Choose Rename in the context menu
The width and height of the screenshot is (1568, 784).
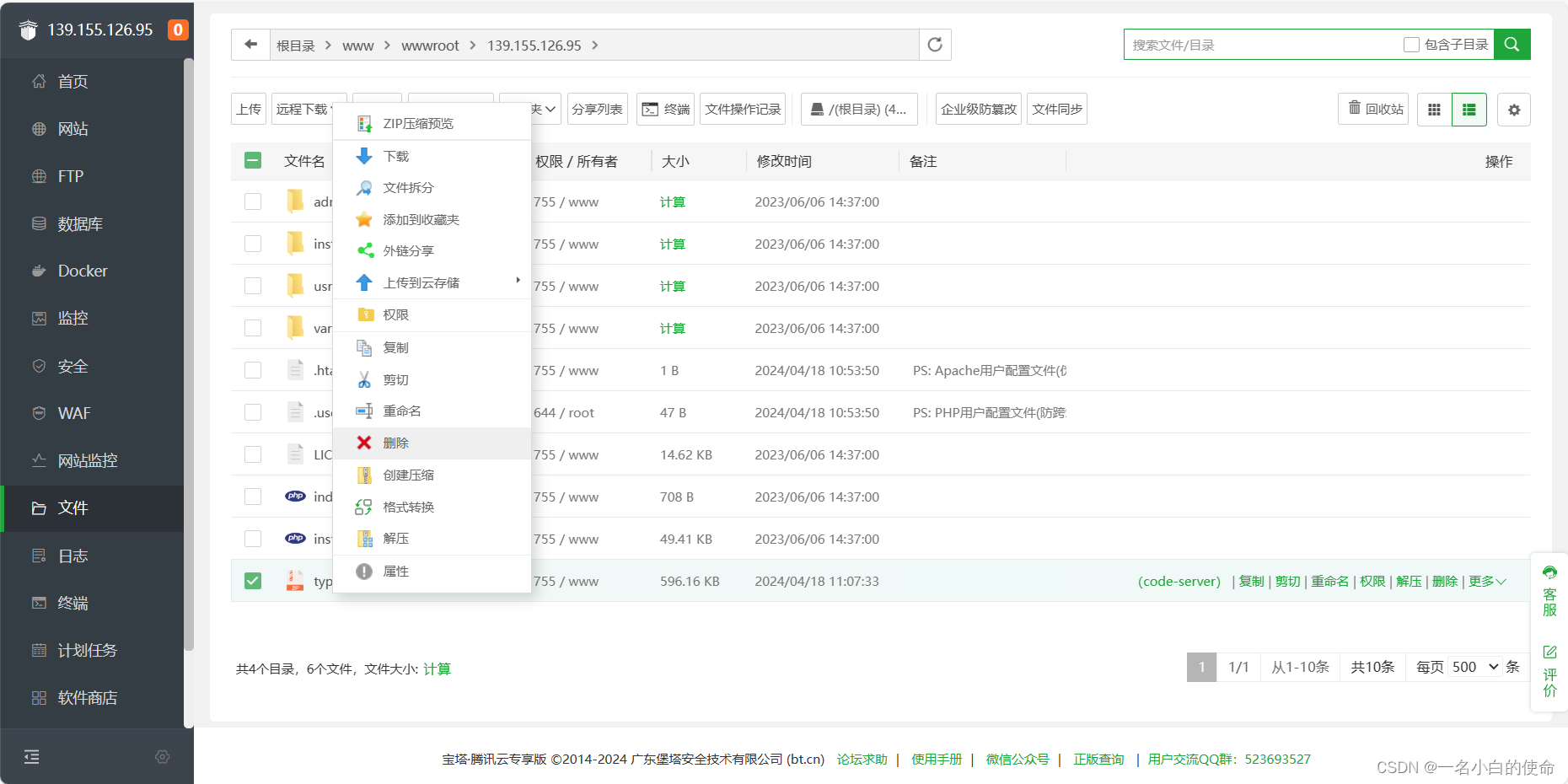pos(432,411)
